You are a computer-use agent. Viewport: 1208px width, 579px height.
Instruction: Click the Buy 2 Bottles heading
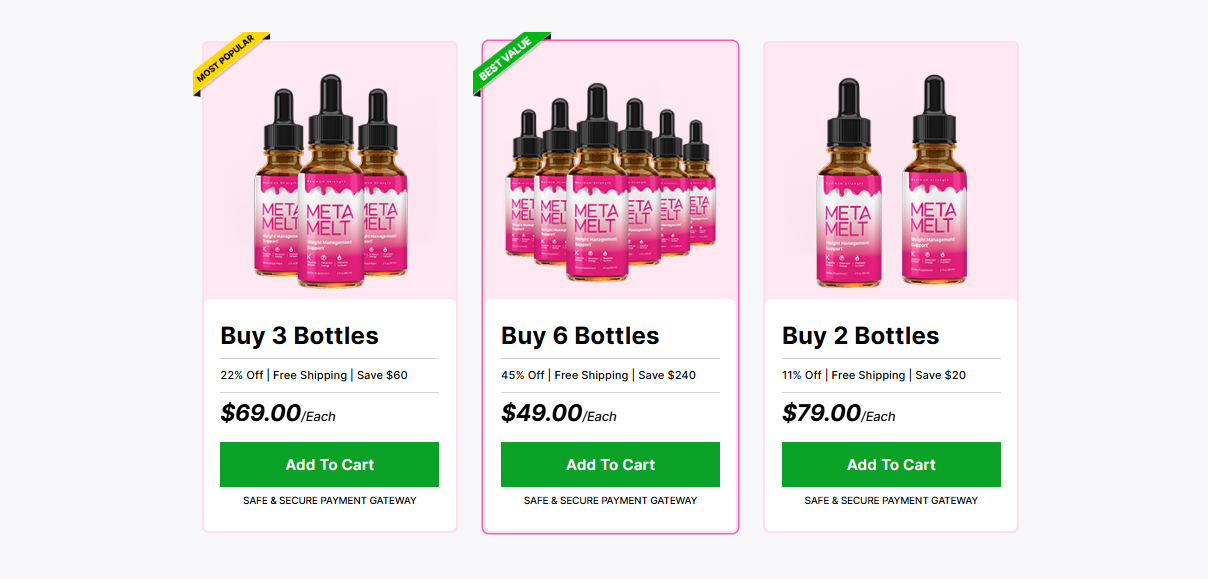click(861, 336)
